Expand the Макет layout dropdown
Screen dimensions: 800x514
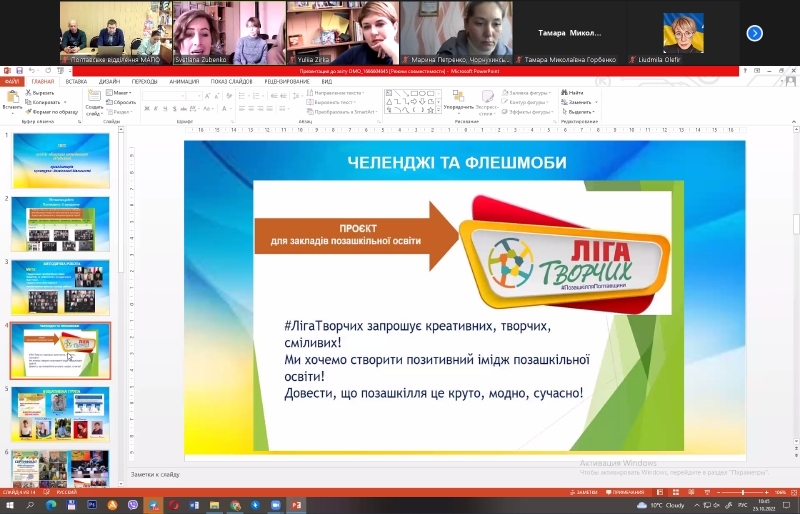118,93
